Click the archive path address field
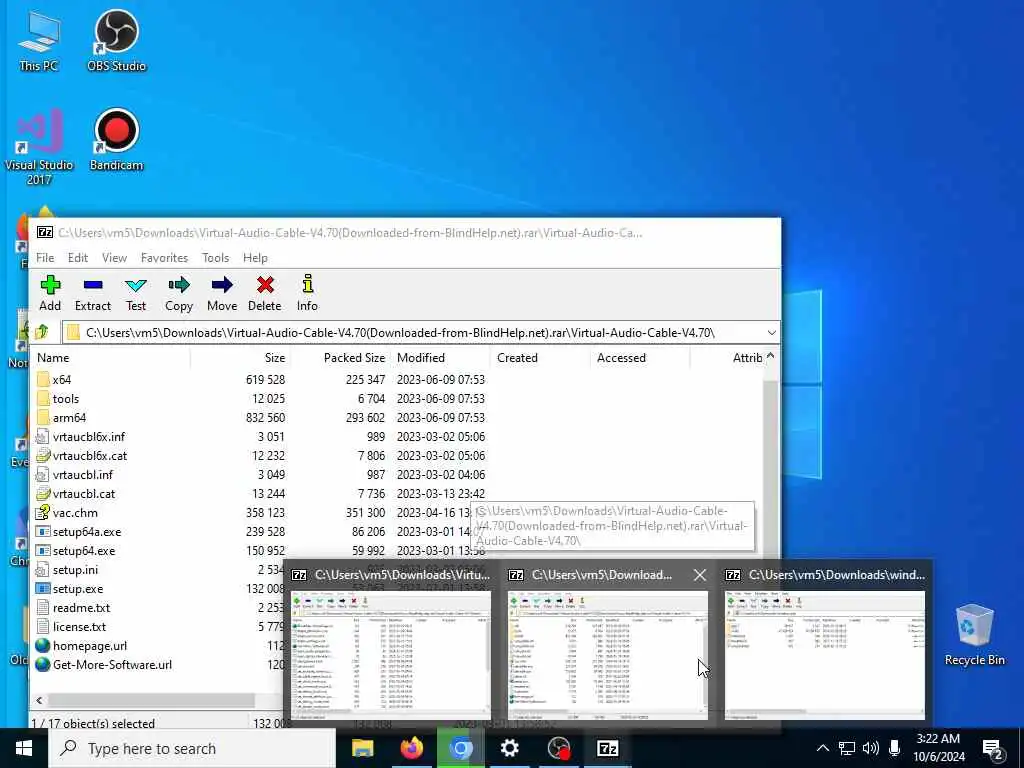Image resolution: width=1024 pixels, height=768 pixels. 415,332
